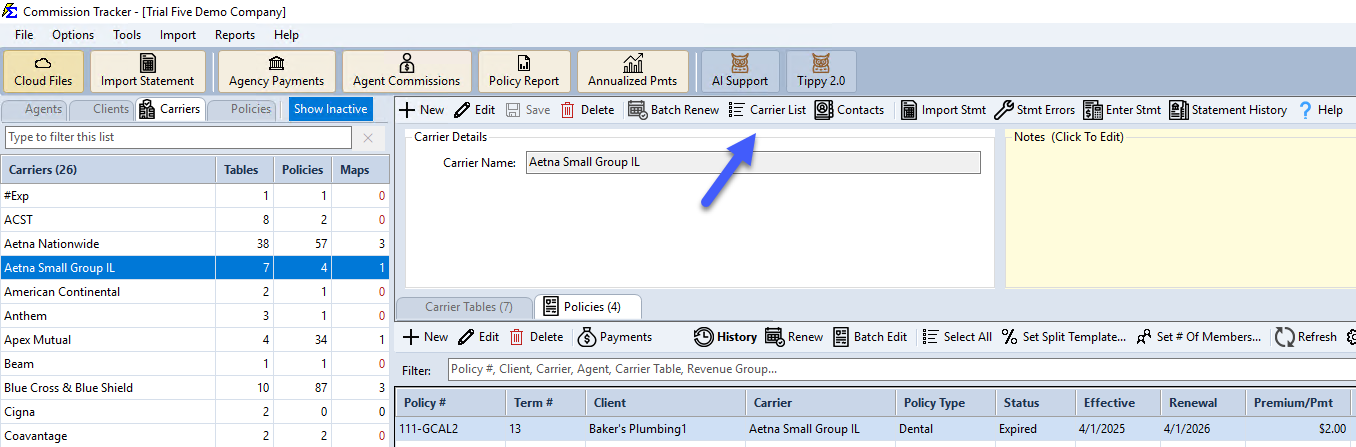Show policy History
This screenshot has height=447, width=1356.
pos(726,337)
